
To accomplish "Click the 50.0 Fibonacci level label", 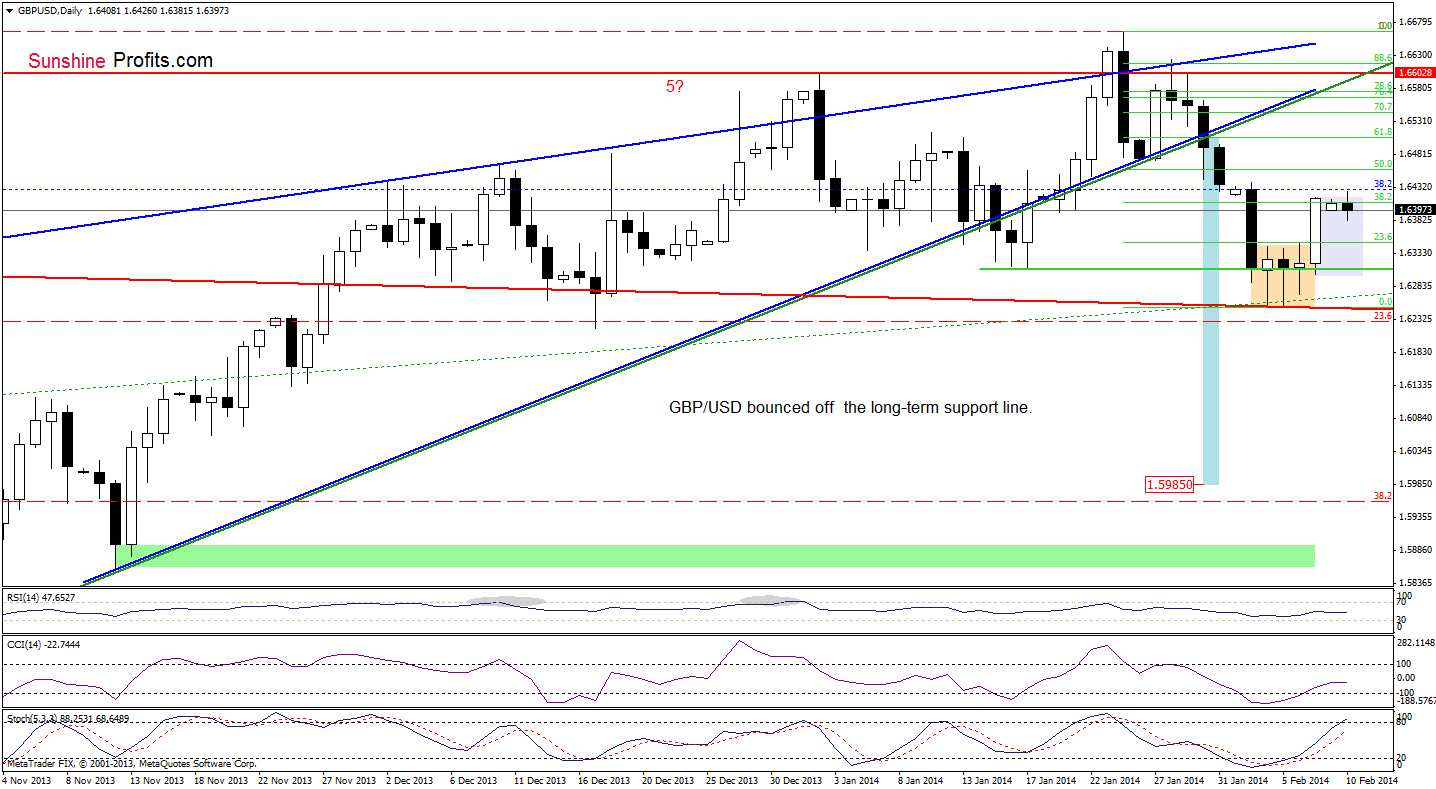I will coord(1383,163).
